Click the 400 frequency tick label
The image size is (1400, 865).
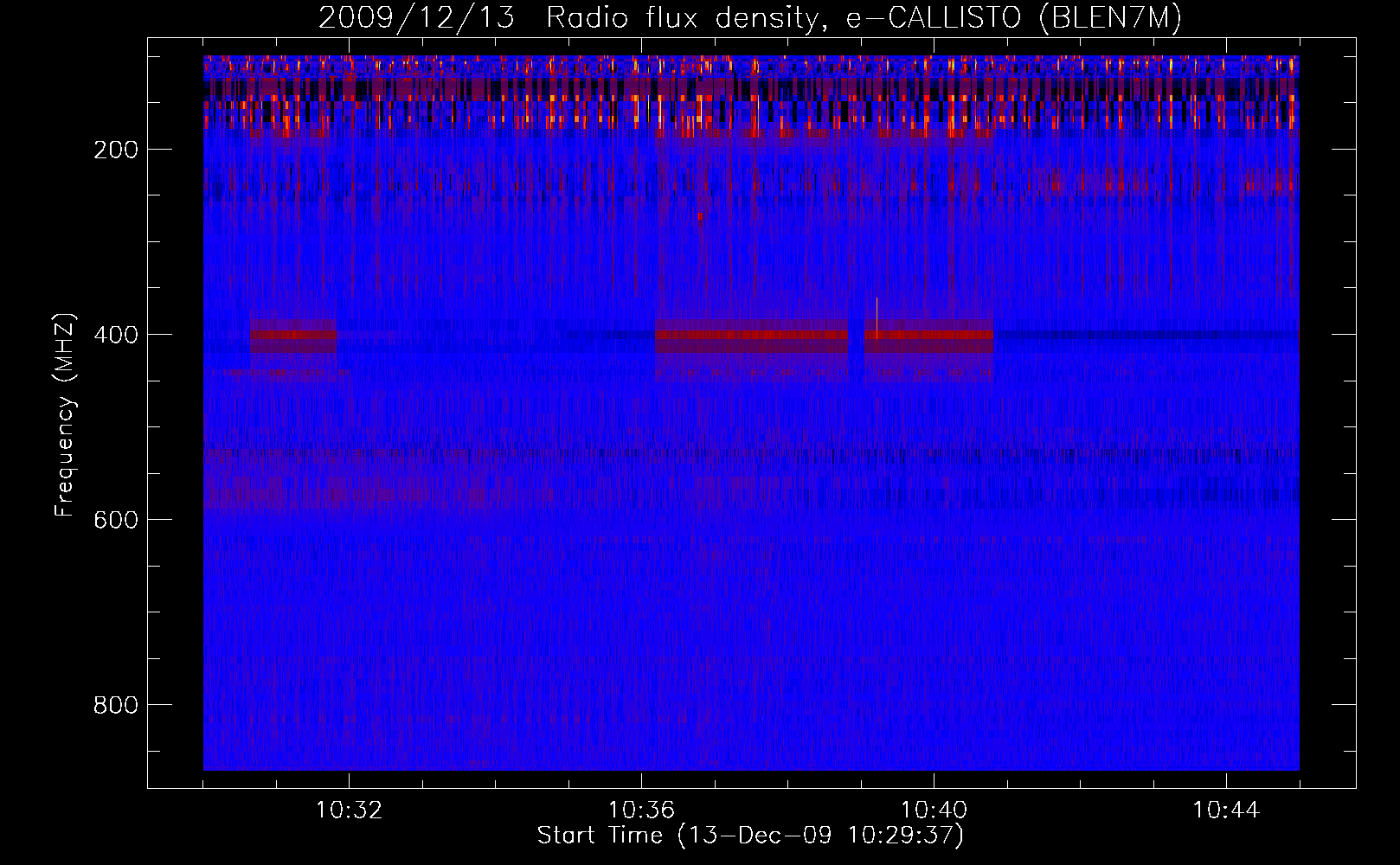click(x=116, y=335)
